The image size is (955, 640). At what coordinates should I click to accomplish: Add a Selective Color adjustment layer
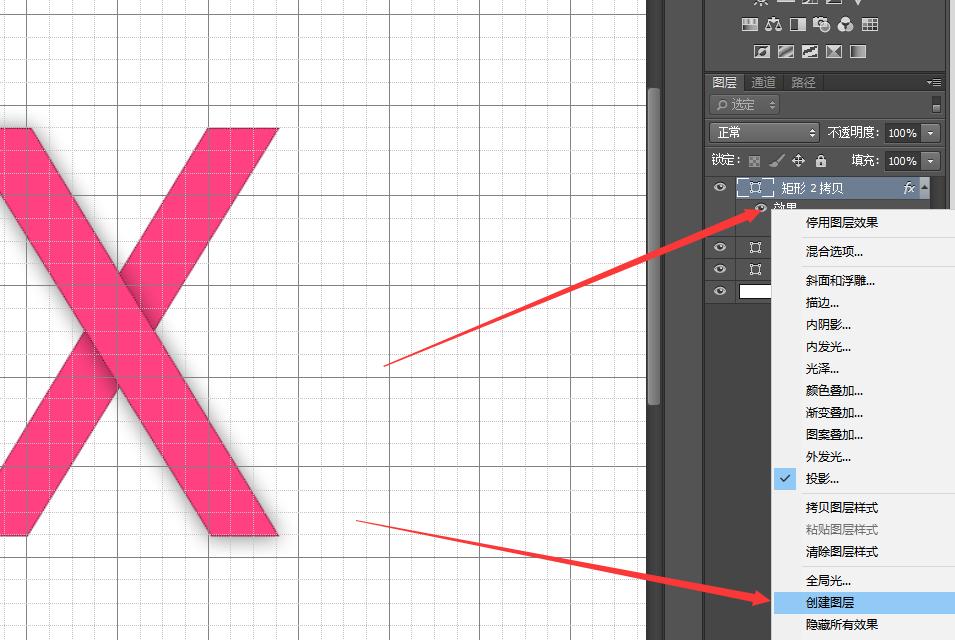click(x=834, y=52)
